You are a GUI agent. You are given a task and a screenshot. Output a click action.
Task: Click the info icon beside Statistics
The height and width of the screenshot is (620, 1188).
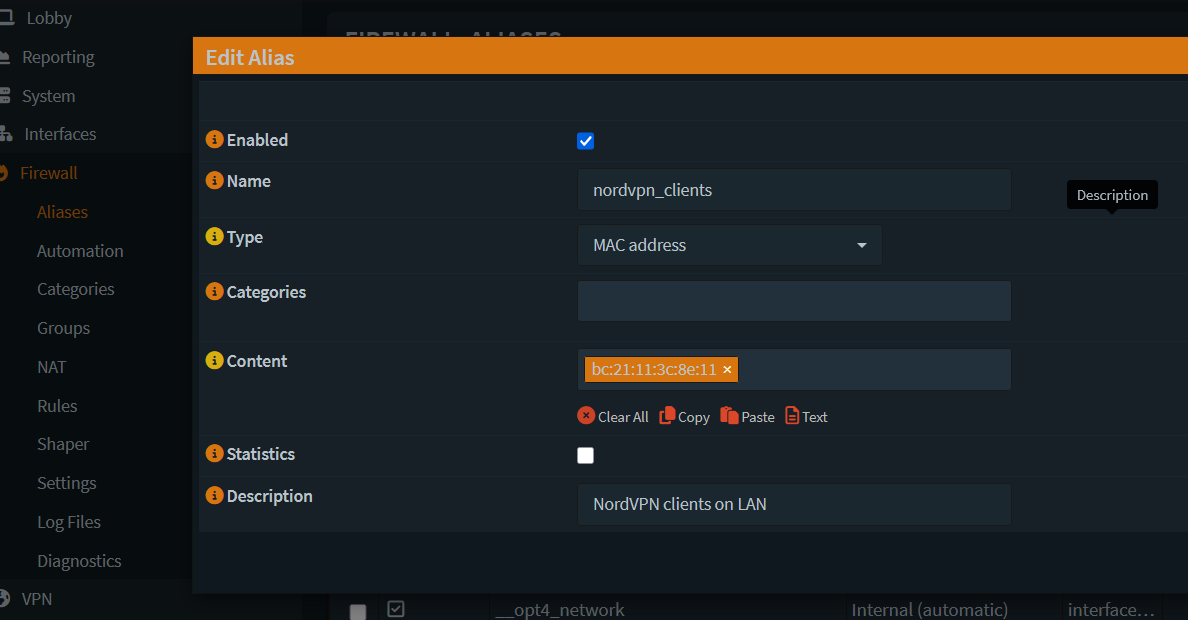coord(214,454)
